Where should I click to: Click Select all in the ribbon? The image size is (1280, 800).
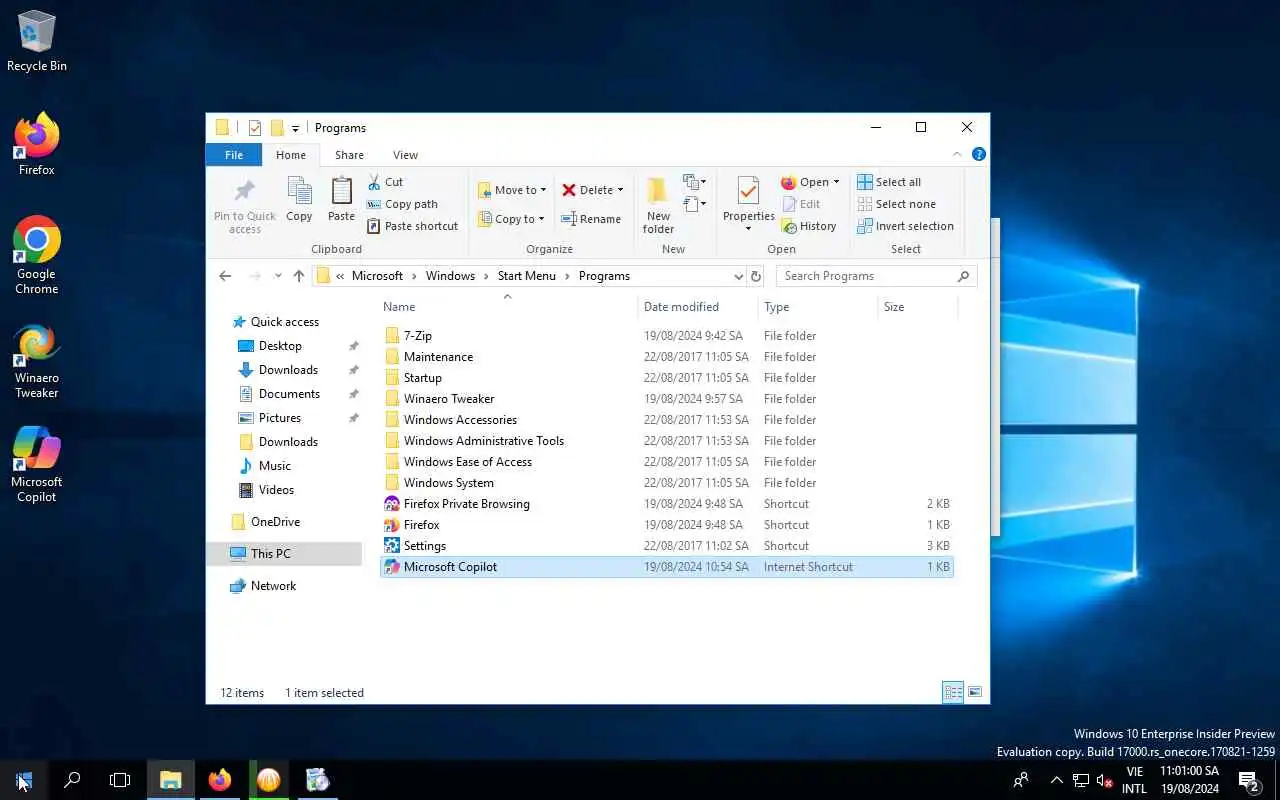click(x=889, y=182)
